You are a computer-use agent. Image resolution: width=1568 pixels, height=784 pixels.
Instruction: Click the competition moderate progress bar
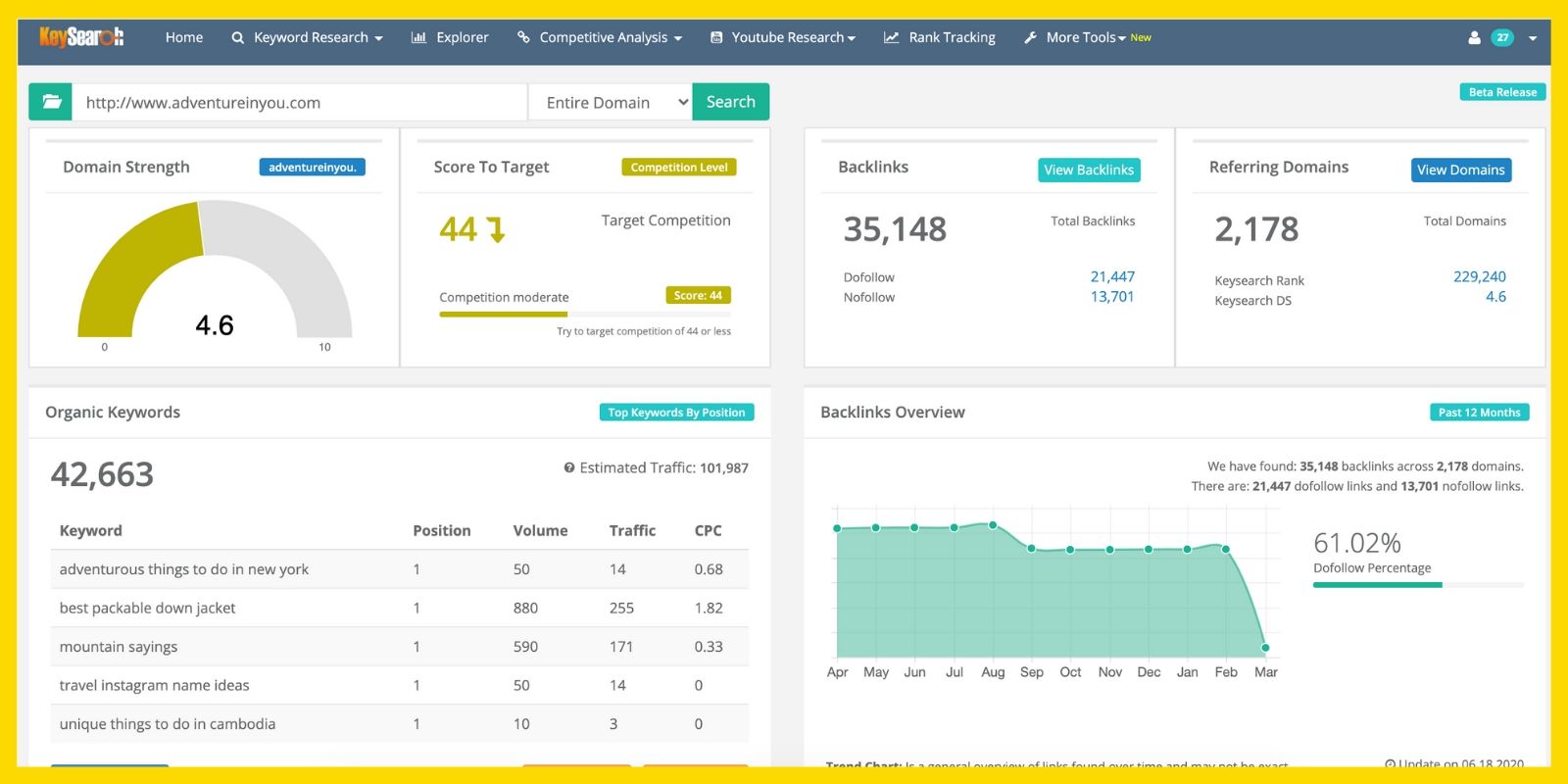585,315
